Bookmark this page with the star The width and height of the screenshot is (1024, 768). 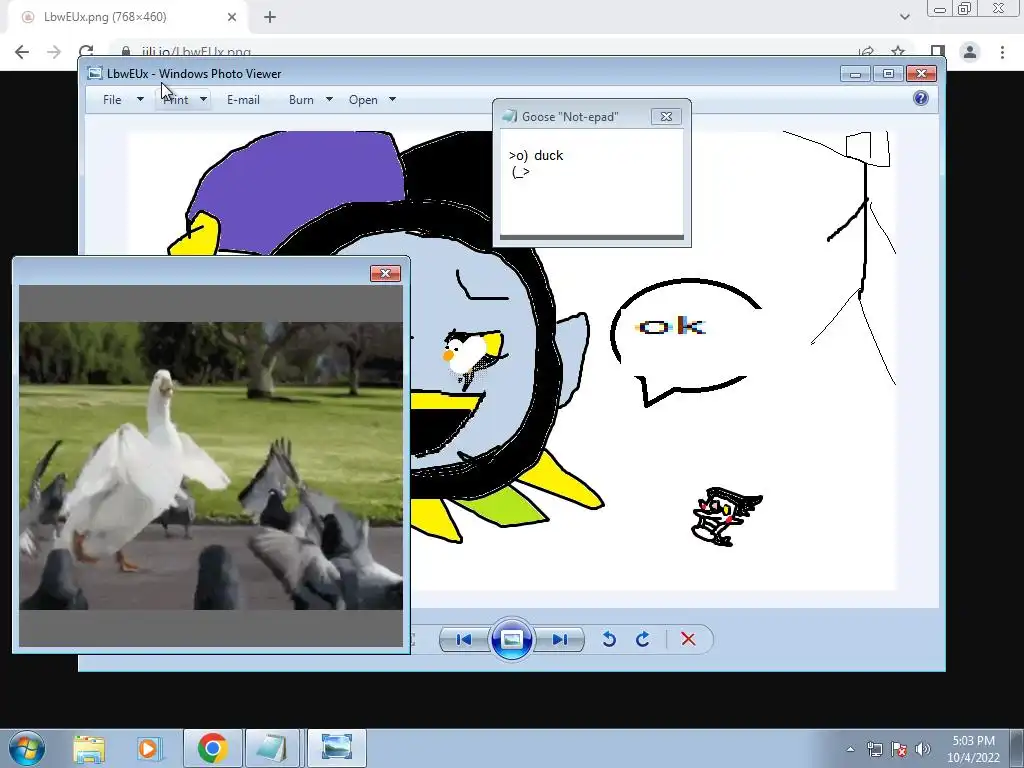[899, 52]
